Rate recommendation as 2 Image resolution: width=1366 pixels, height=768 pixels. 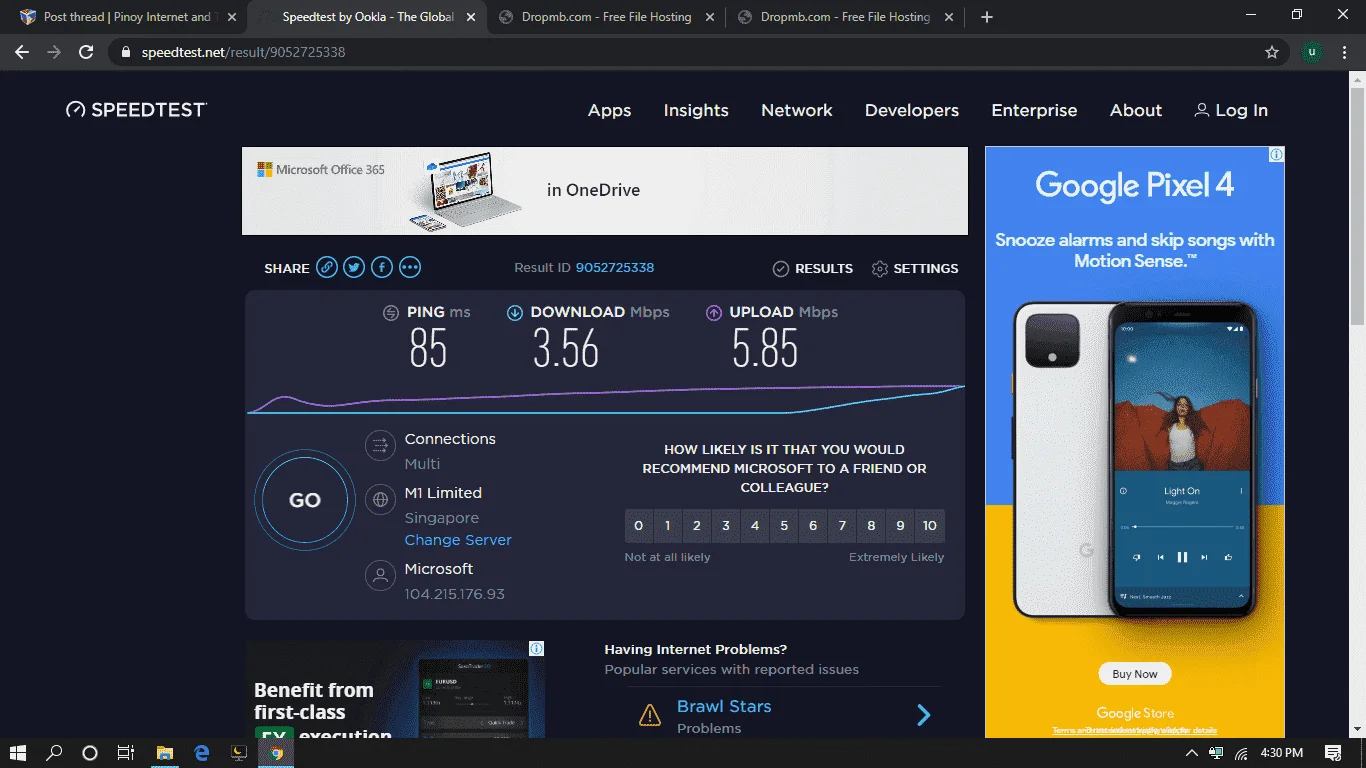tap(697, 526)
